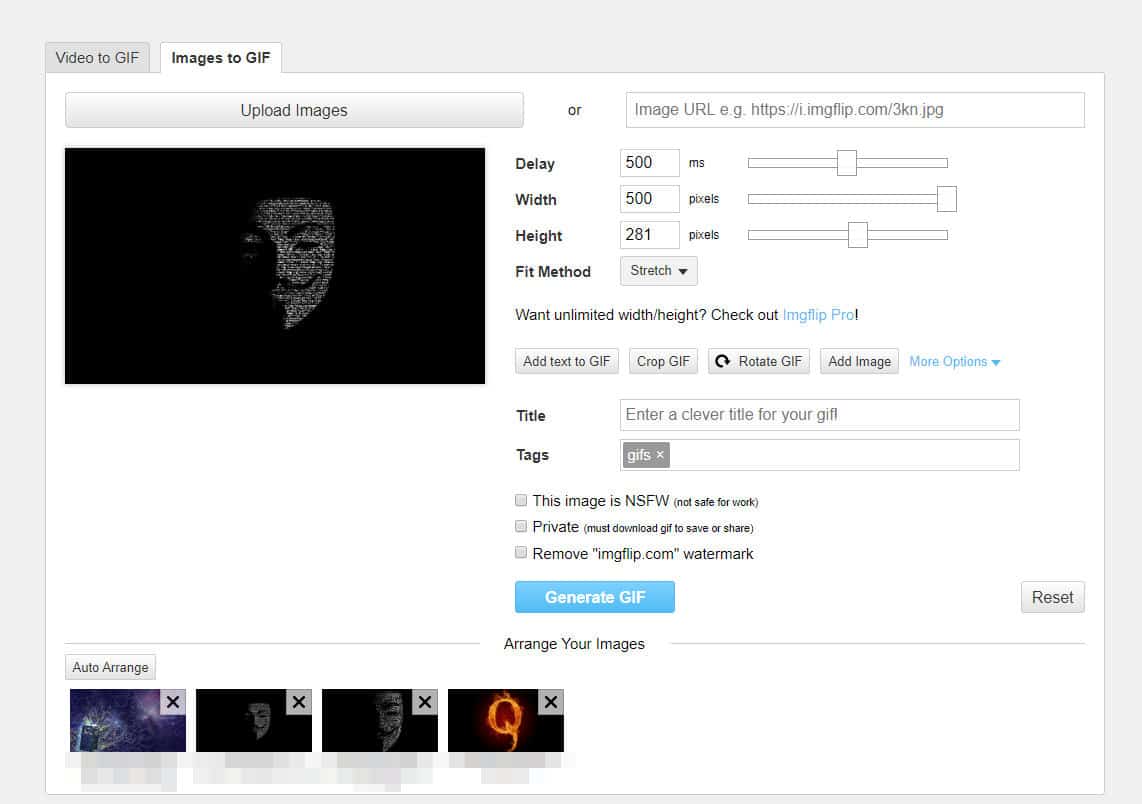Click the Width pixels field
The height and width of the screenshot is (804, 1142).
click(x=650, y=199)
